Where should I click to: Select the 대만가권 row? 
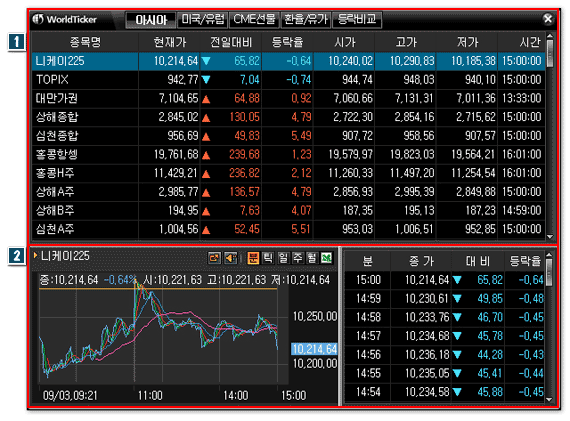[289, 99]
